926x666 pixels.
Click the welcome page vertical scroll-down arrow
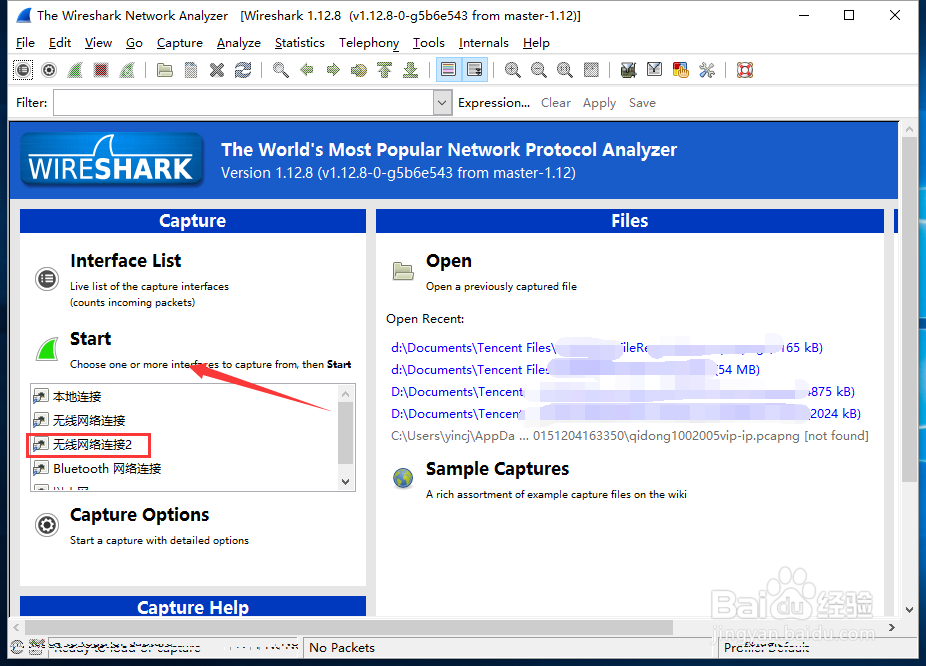[x=909, y=610]
